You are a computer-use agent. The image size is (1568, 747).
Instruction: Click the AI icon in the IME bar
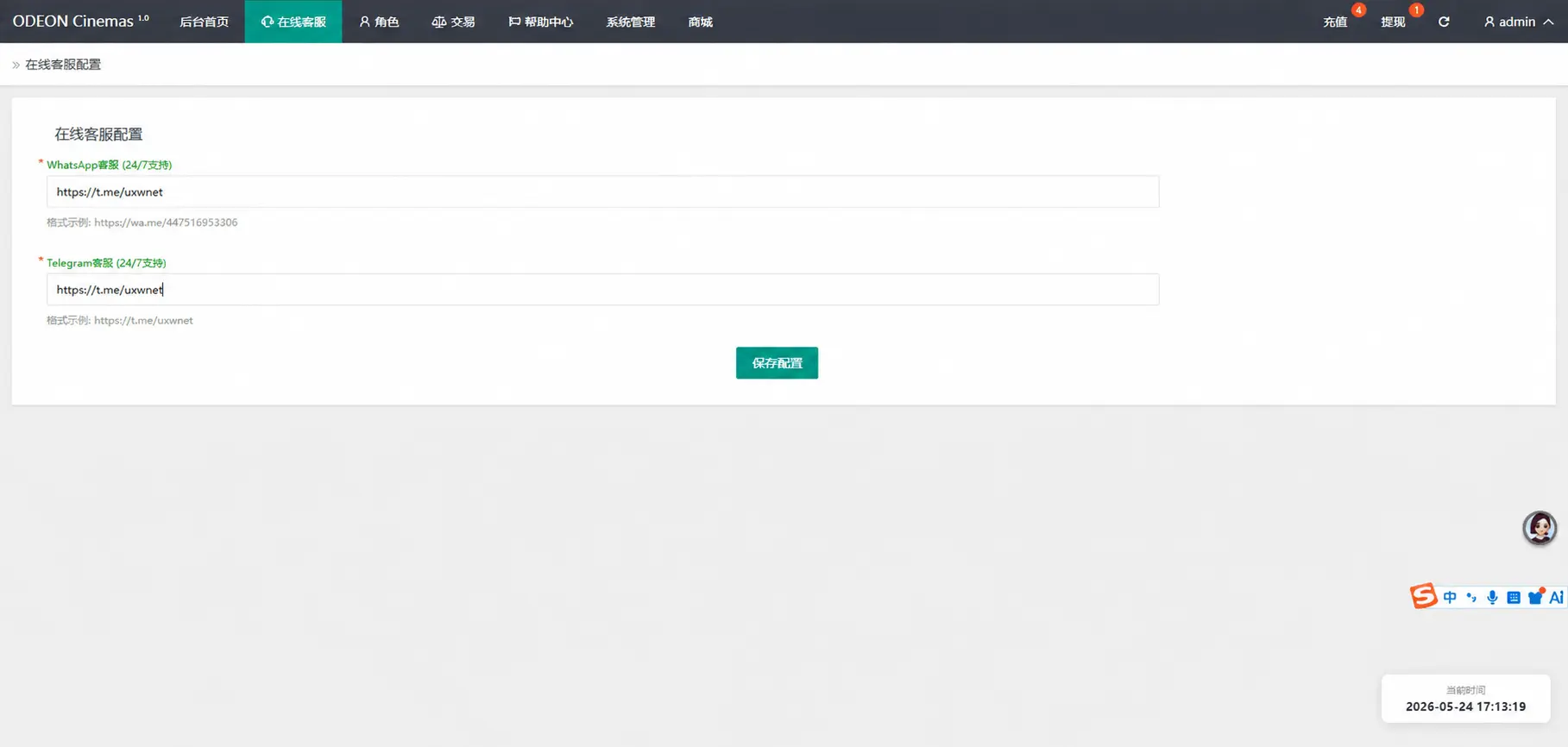coord(1557,597)
